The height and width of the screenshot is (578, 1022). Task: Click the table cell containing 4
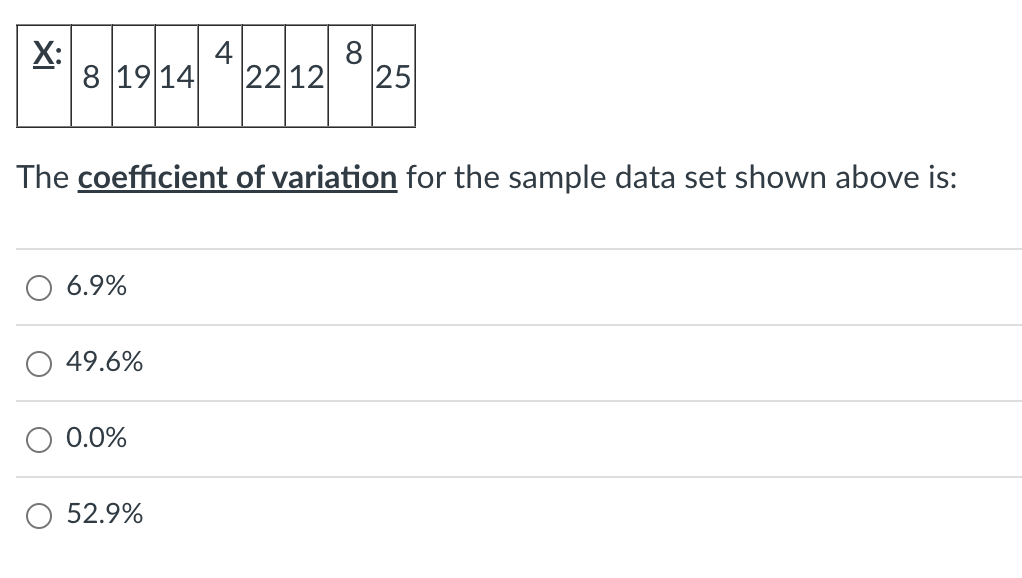[220, 55]
